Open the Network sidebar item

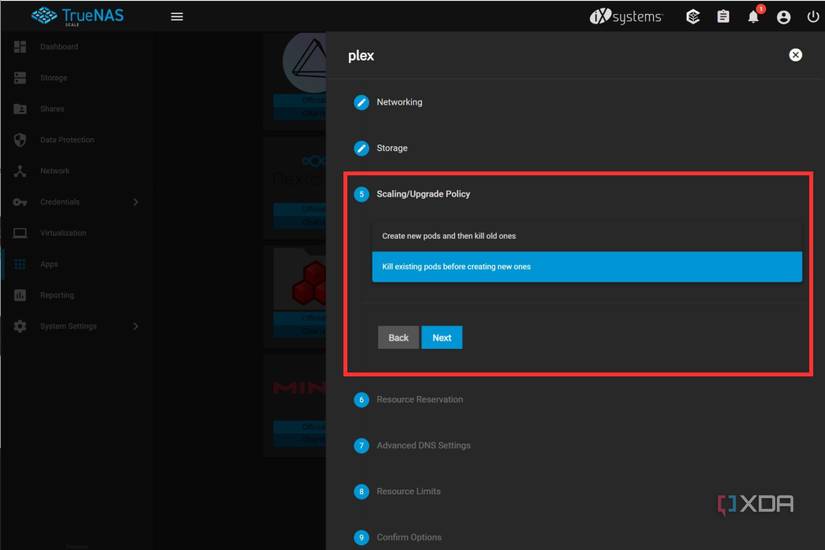(x=55, y=171)
